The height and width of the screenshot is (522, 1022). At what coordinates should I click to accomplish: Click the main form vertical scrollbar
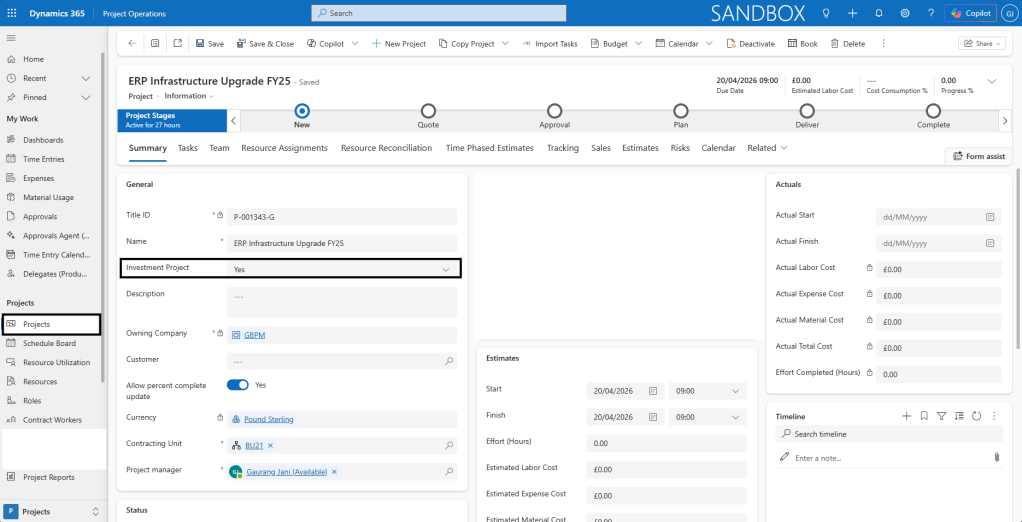pyautogui.click(x=1017, y=260)
